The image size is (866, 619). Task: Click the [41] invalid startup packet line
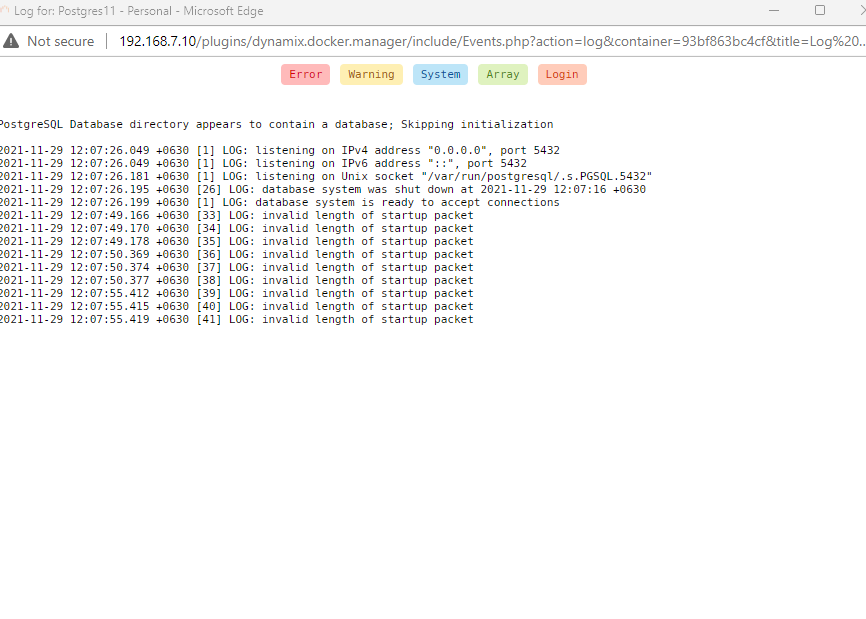[236, 319]
